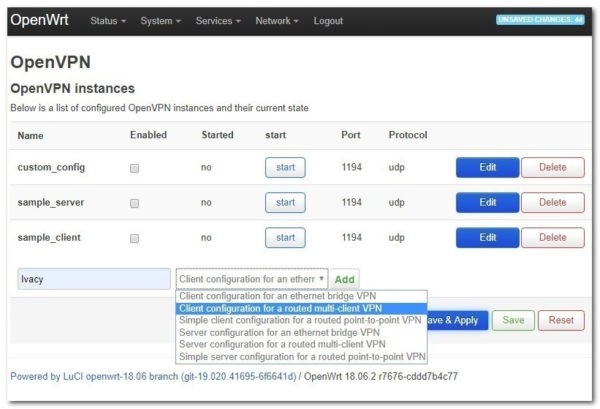600x409 pixels.
Task: Open the Network menu
Action: (277, 21)
